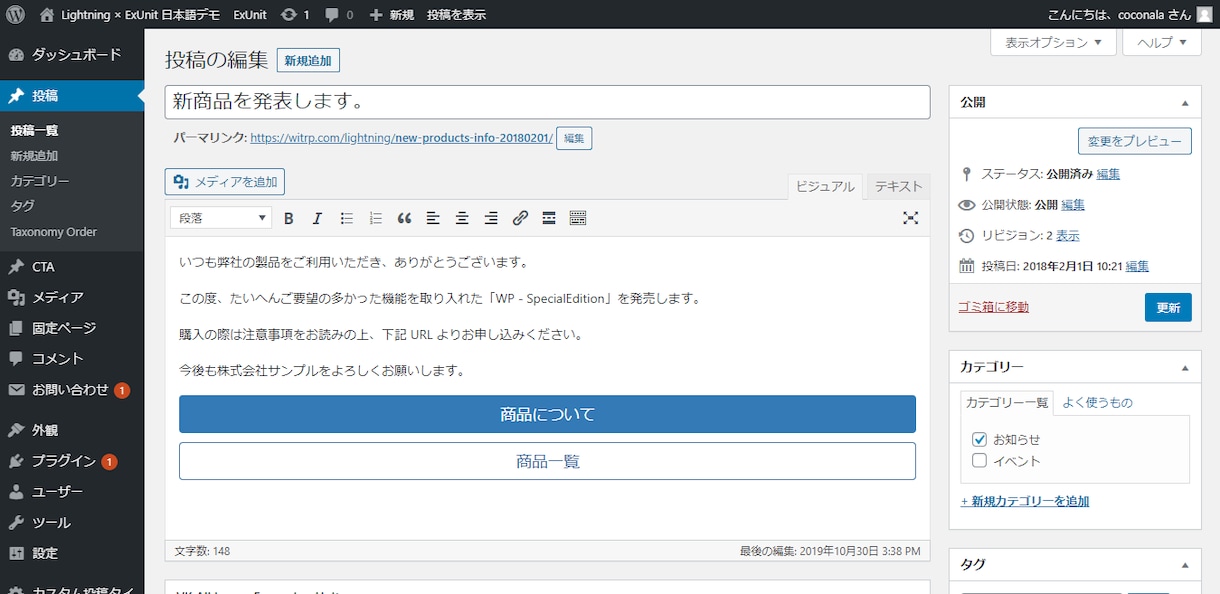Click 新規 in the admin bar
Viewport: 1220px width, 594px height.
[391, 15]
